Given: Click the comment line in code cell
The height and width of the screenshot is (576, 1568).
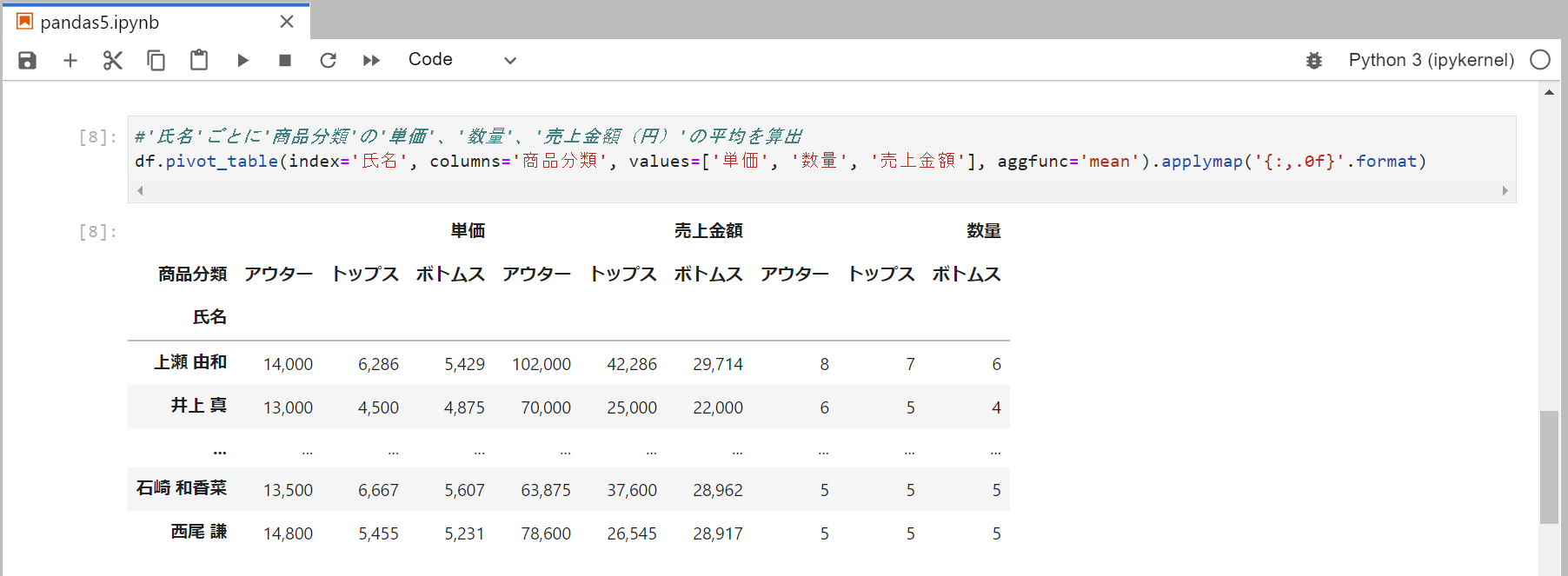Looking at the screenshot, I should click(x=469, y=136).
